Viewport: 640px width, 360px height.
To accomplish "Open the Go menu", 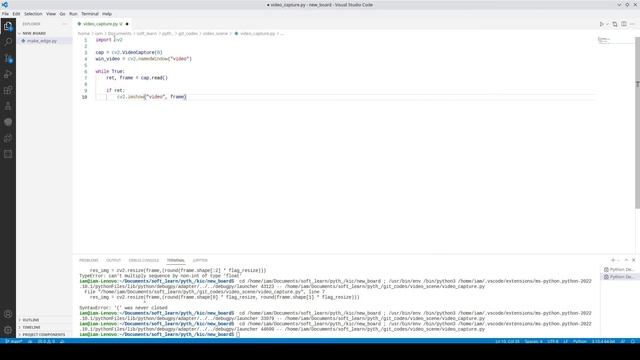I will coord(62,13).
